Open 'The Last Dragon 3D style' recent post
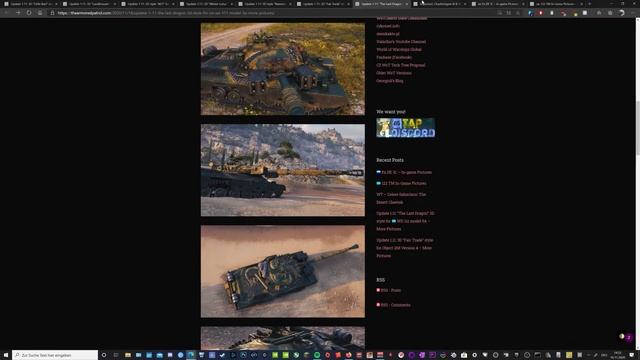Screen dimensions: 640x360 point(405,221)
